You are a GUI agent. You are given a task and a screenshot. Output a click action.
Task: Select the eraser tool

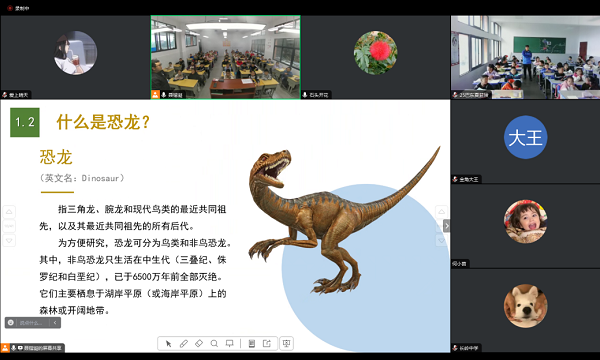[x=199, y=344]
